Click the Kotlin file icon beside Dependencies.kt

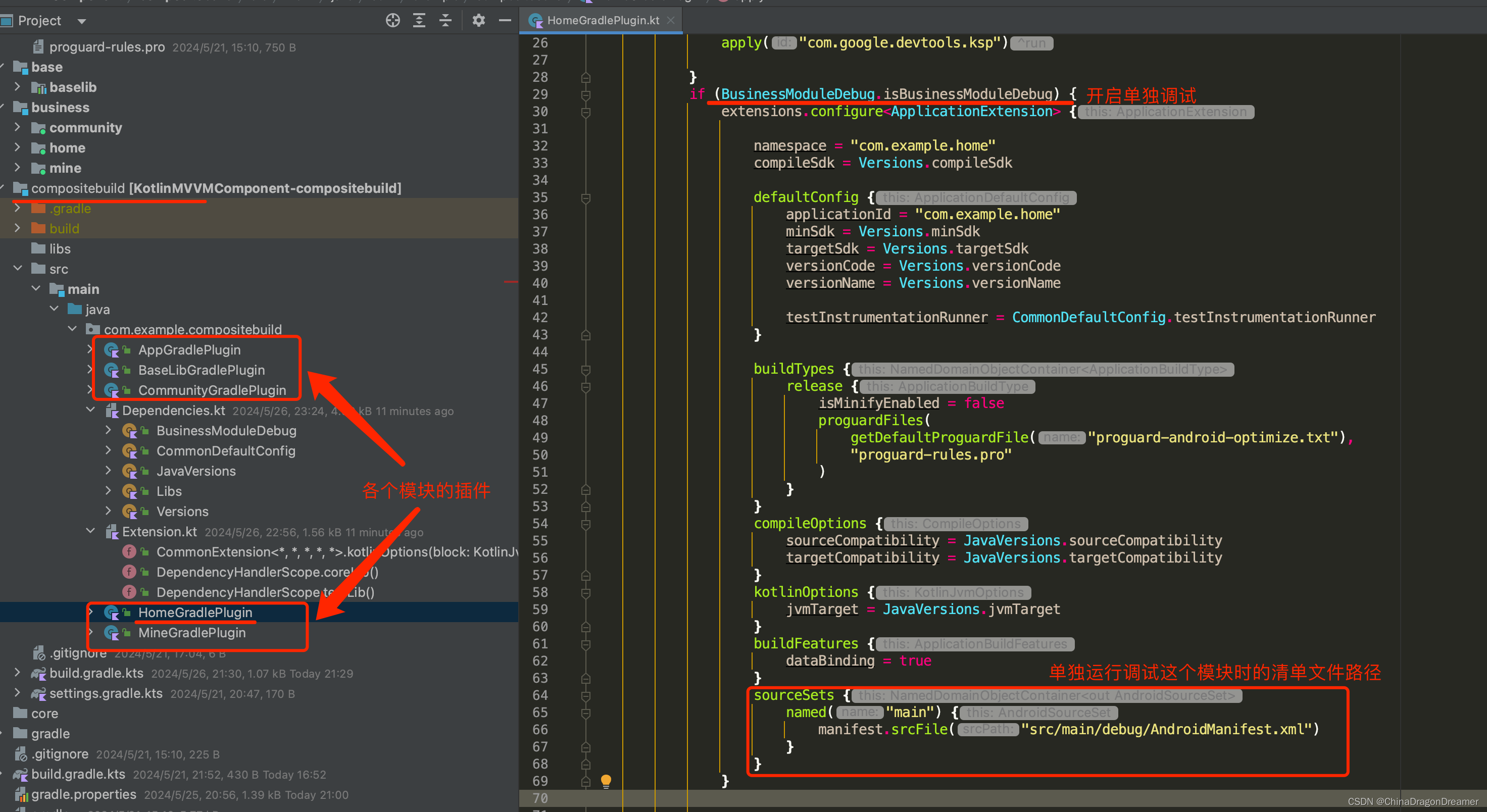click(112, 411)
